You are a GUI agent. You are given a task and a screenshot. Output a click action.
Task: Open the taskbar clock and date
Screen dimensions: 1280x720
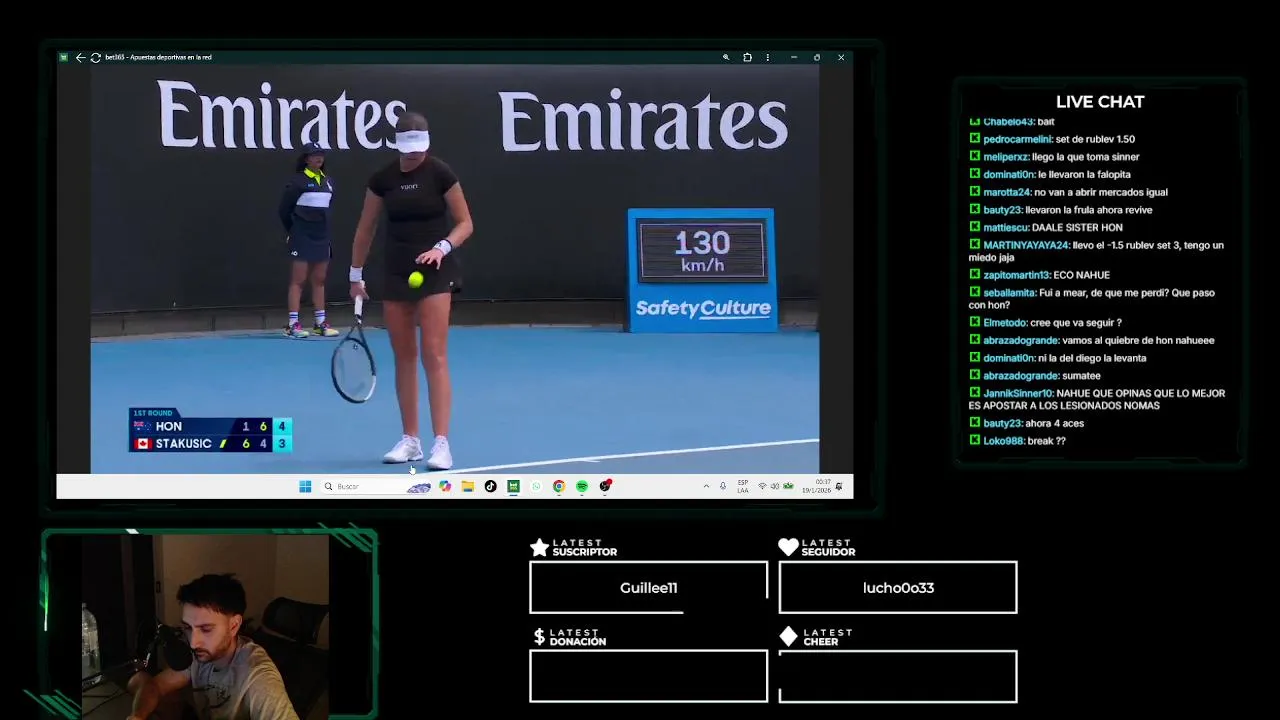pos(816,486)
